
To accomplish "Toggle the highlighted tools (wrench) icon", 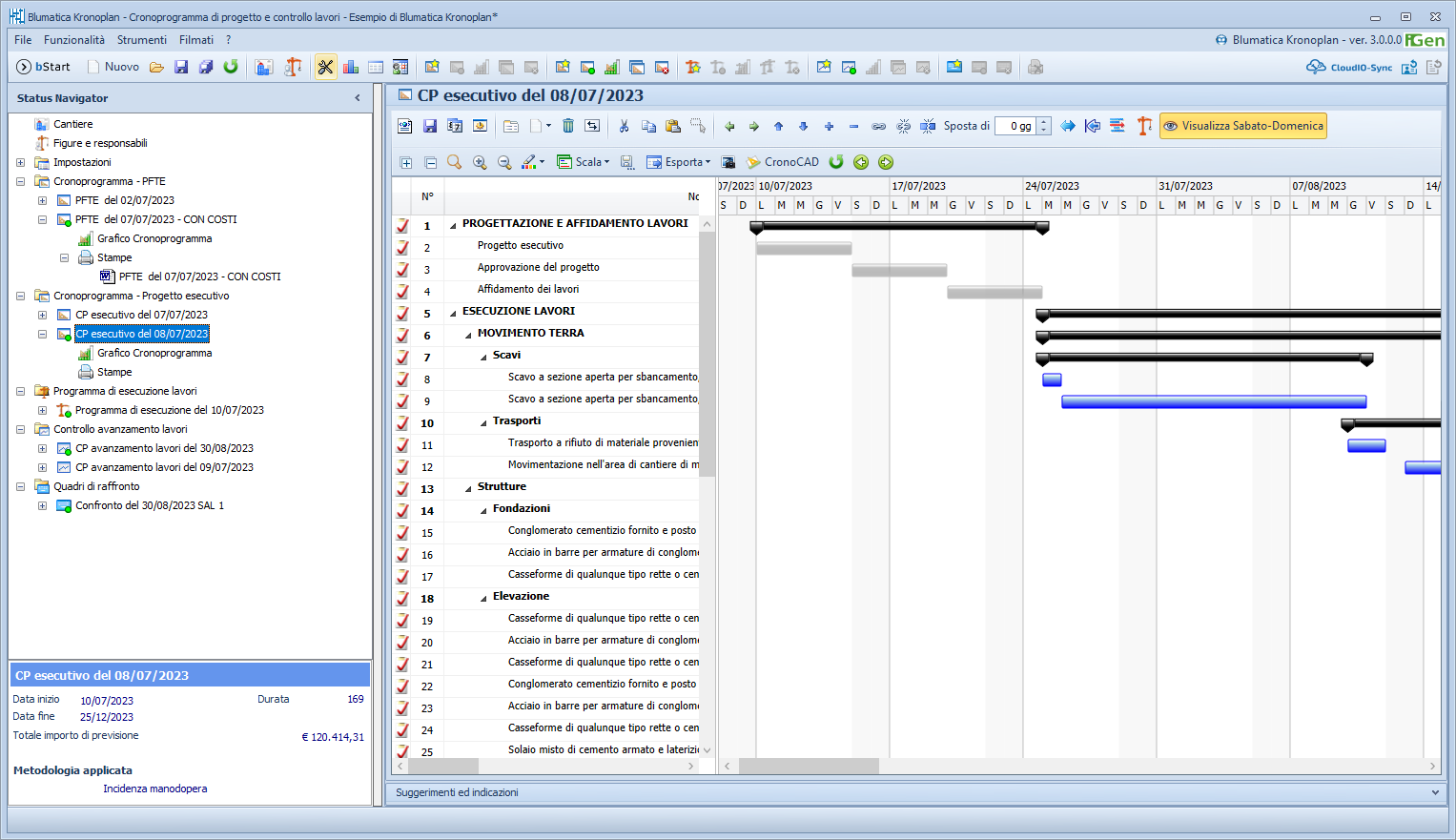I will [325, 67].
